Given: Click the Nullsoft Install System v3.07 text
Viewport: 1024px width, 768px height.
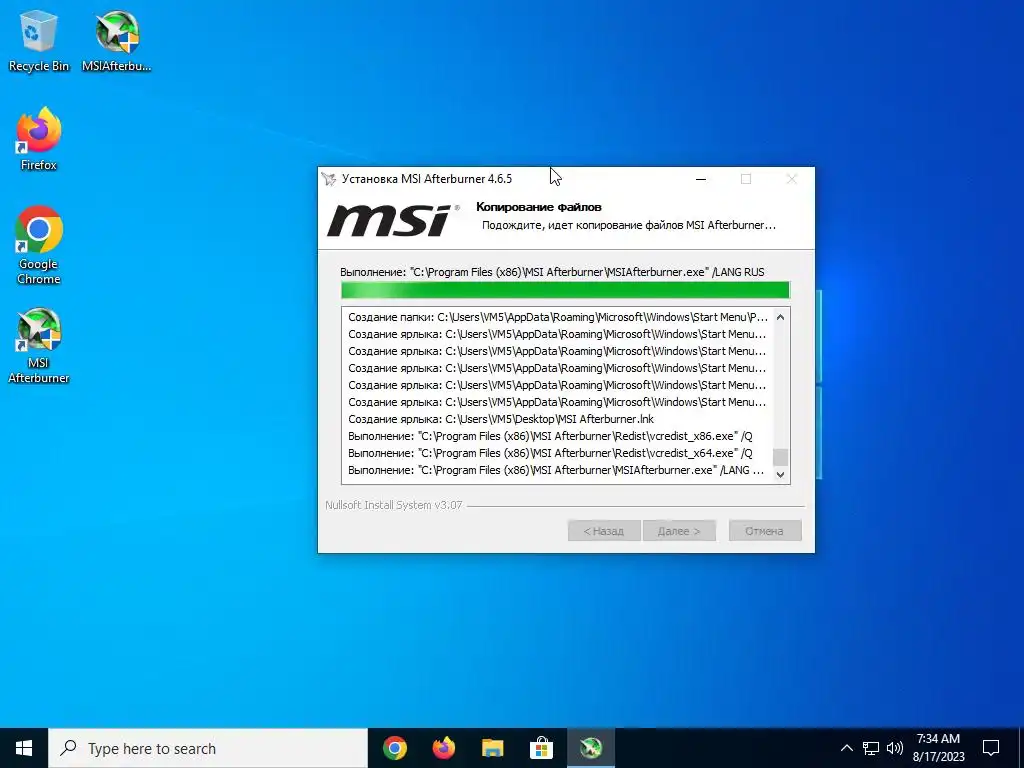Looking at the screenshot, I should (394, 505).
